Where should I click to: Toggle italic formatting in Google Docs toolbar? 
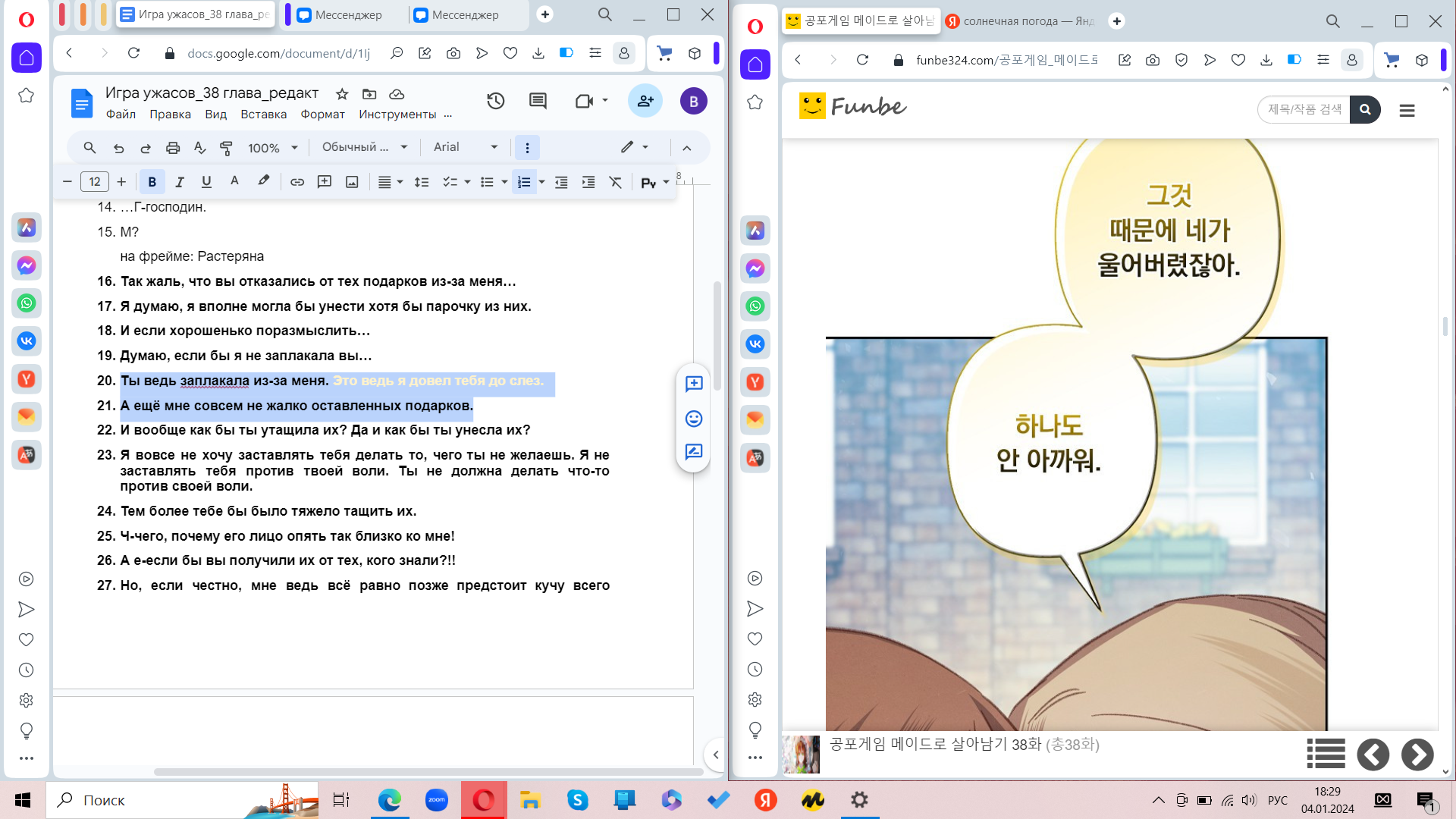pyautogui.click(x=180, y=182)
